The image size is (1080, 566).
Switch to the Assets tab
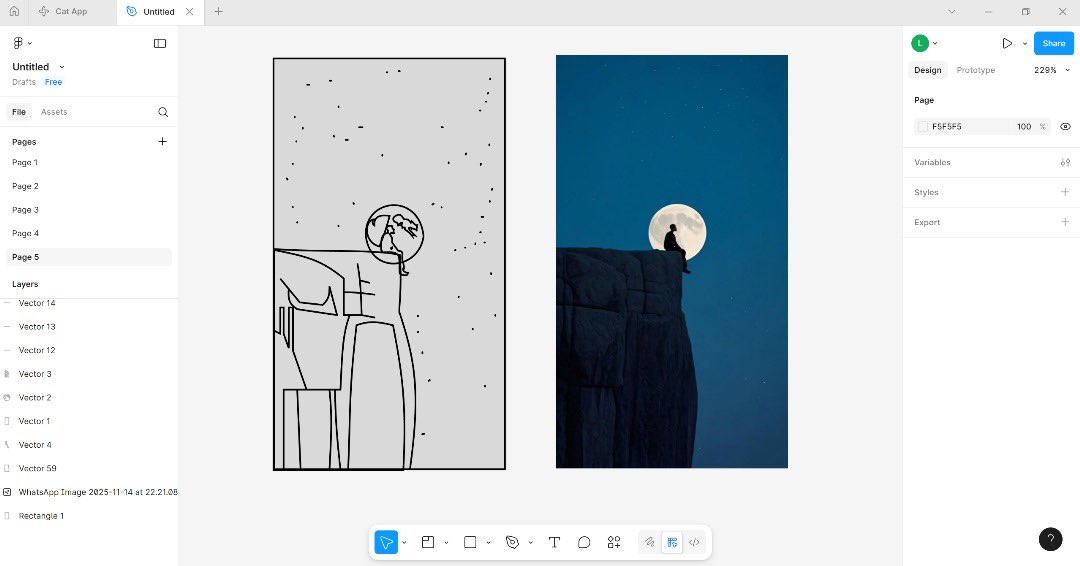pos(54,112)
